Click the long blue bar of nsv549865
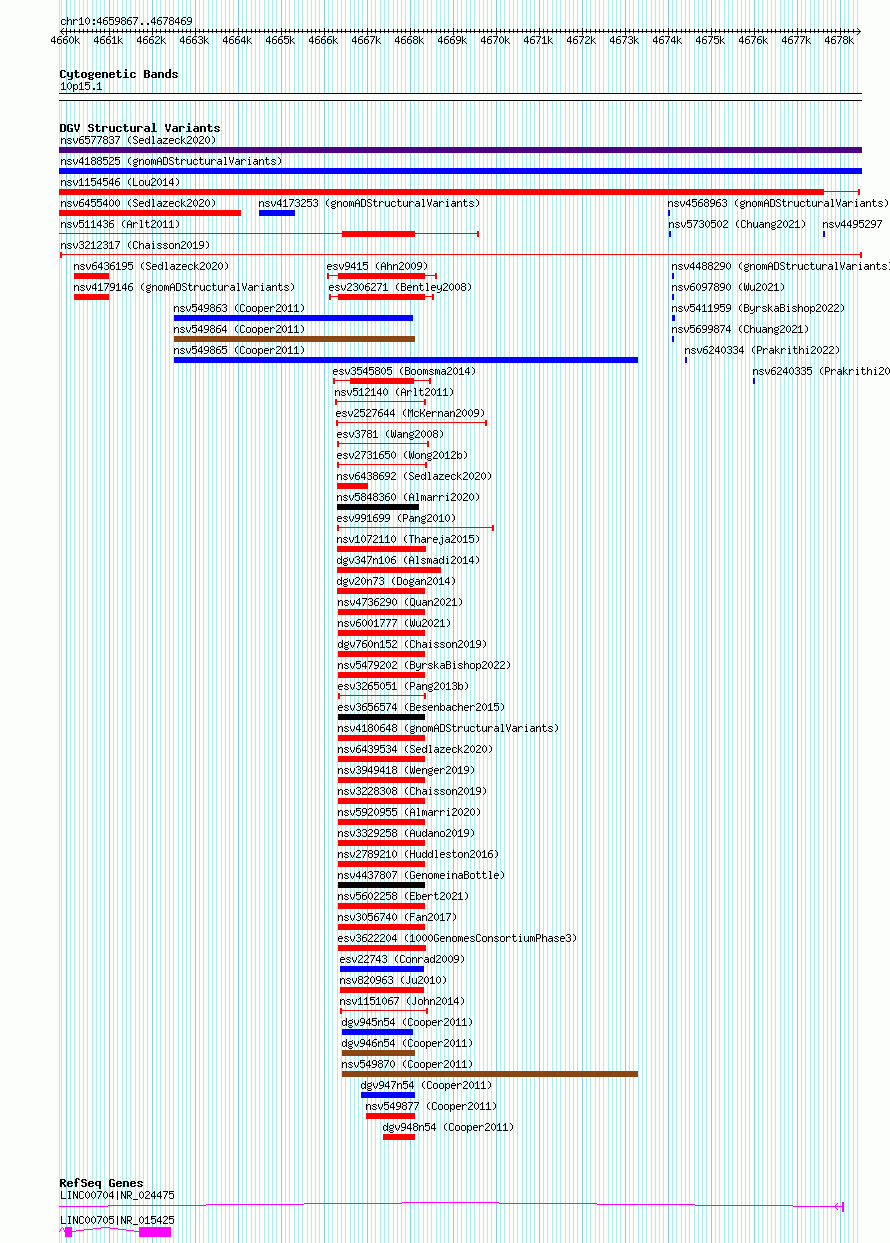 tap(406, 360)
